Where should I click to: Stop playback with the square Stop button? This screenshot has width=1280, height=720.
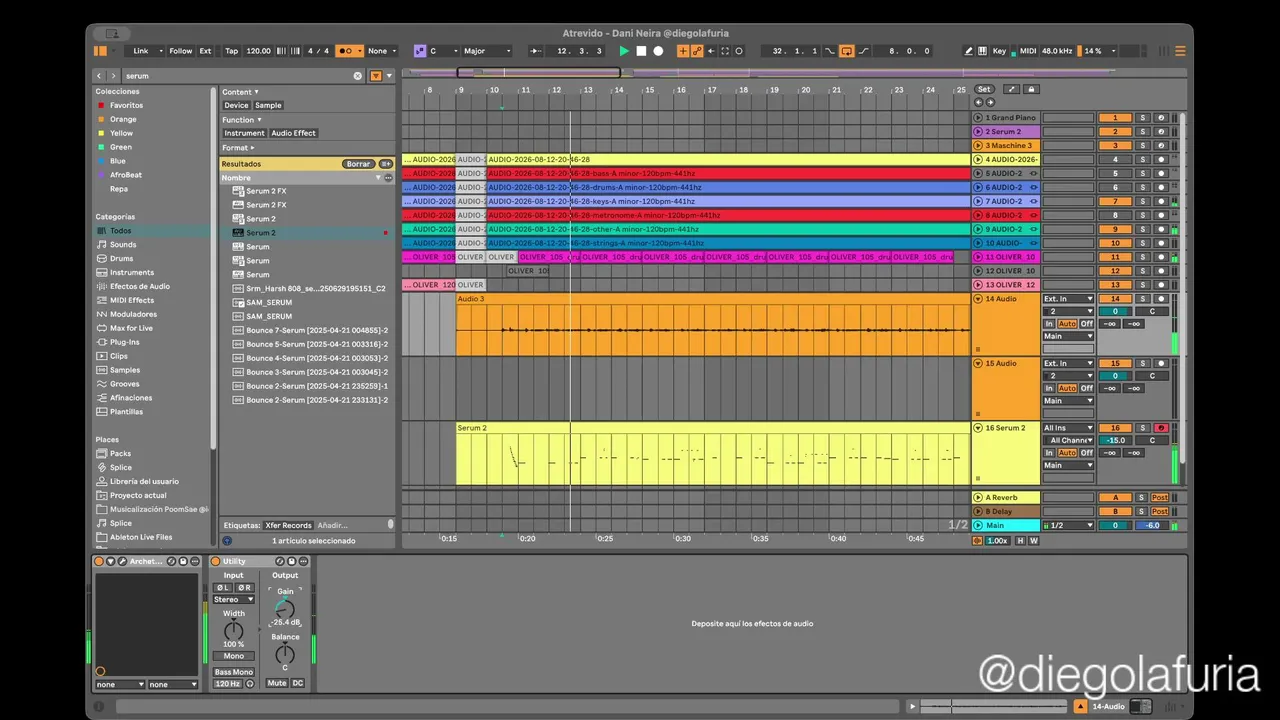[641, 51]
